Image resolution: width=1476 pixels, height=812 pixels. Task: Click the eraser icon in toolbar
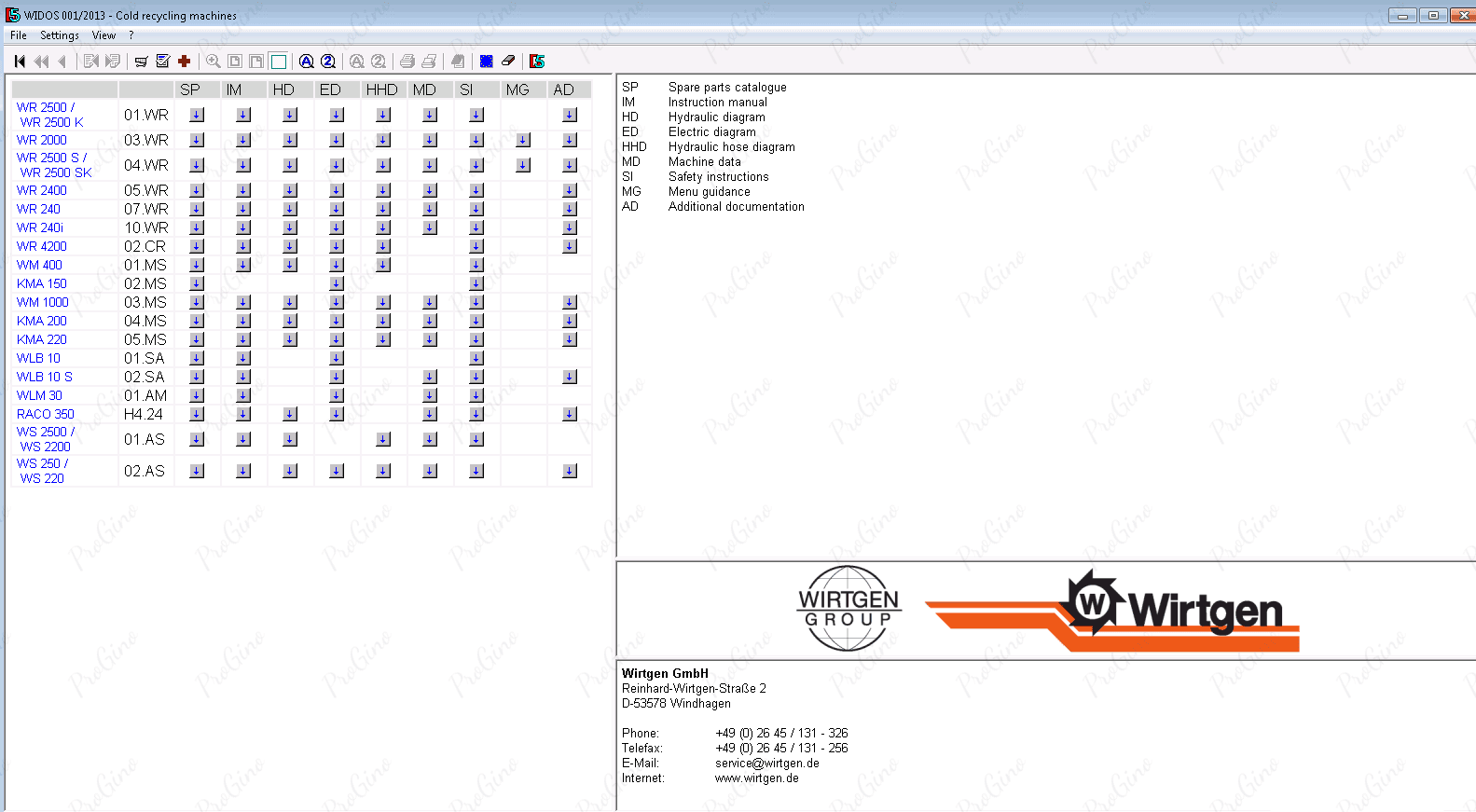[x=508, y=62]
